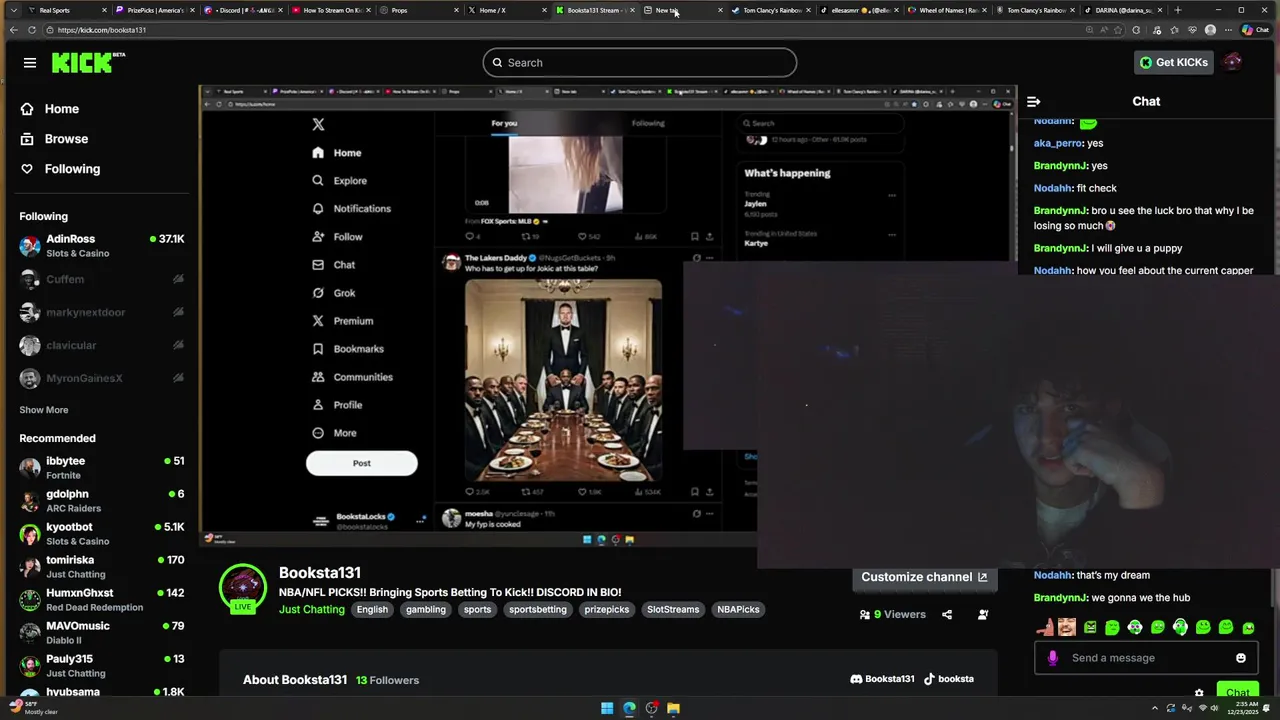Open booksta TikTok link
The width and height of the screenshot is (1280, 720).
[x=948, y=679]
